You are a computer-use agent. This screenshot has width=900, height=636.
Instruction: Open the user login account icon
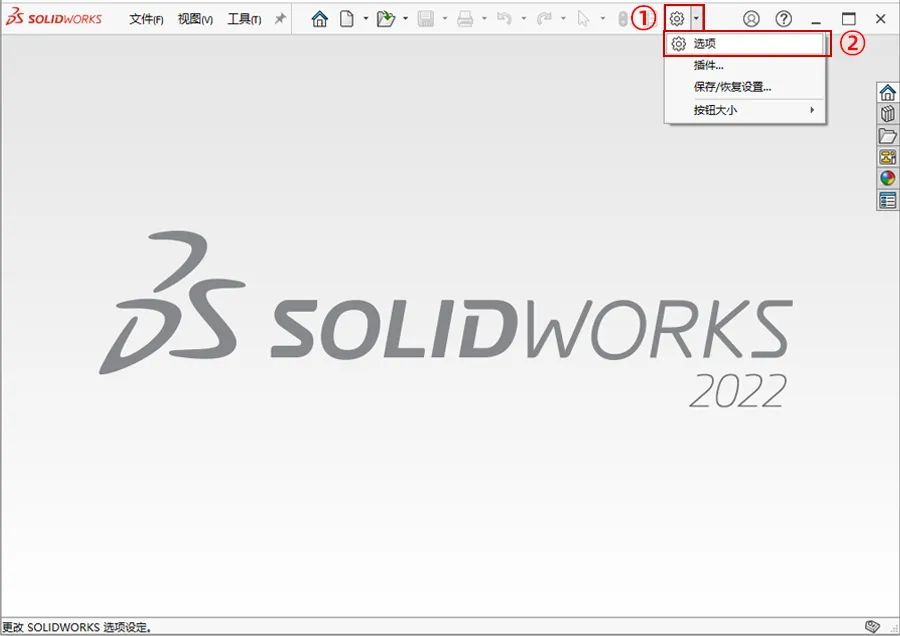(751, 19)
